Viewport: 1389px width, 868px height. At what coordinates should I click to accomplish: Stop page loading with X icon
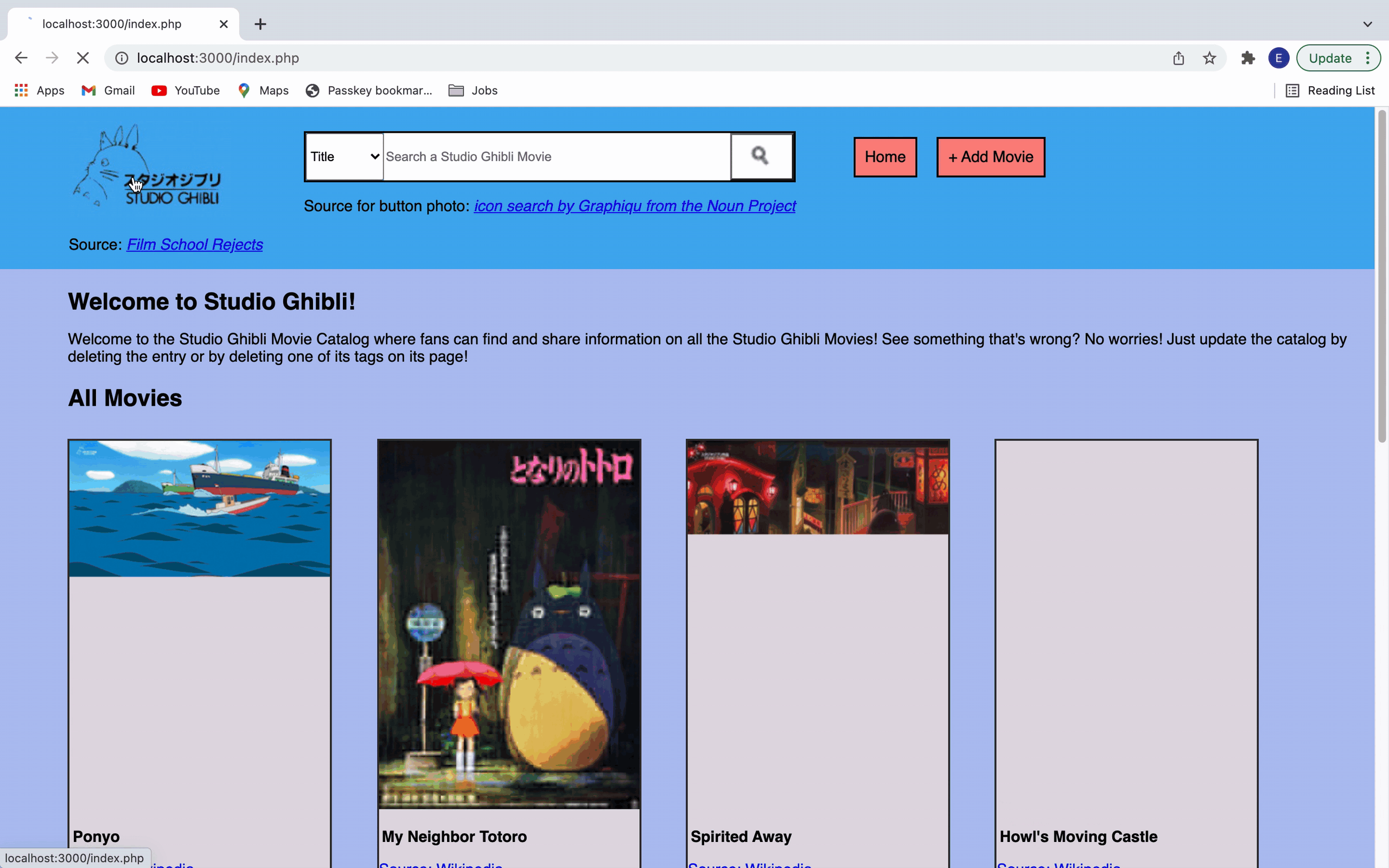click(82, 58)
